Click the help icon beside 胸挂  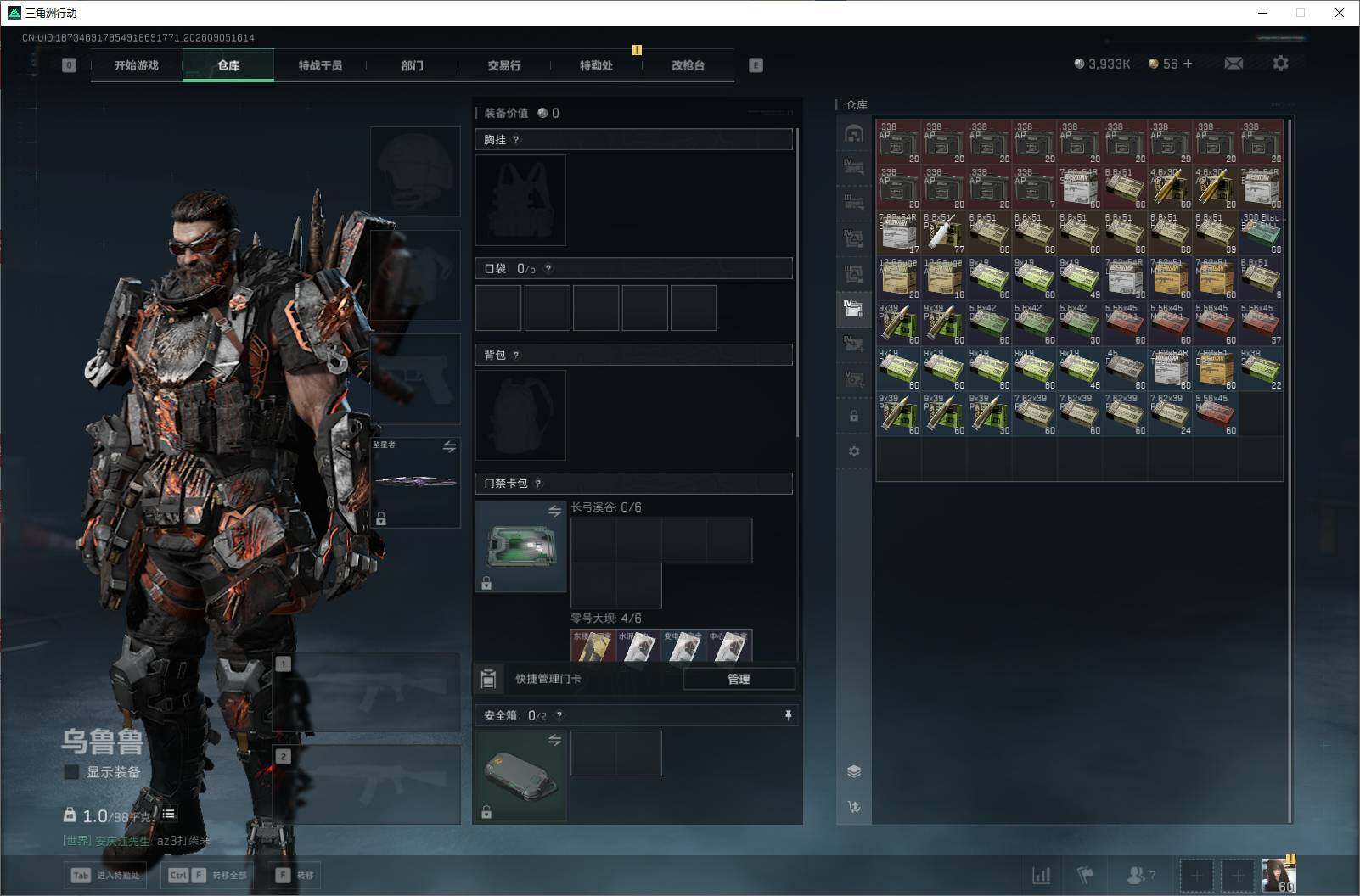point(516,140)
